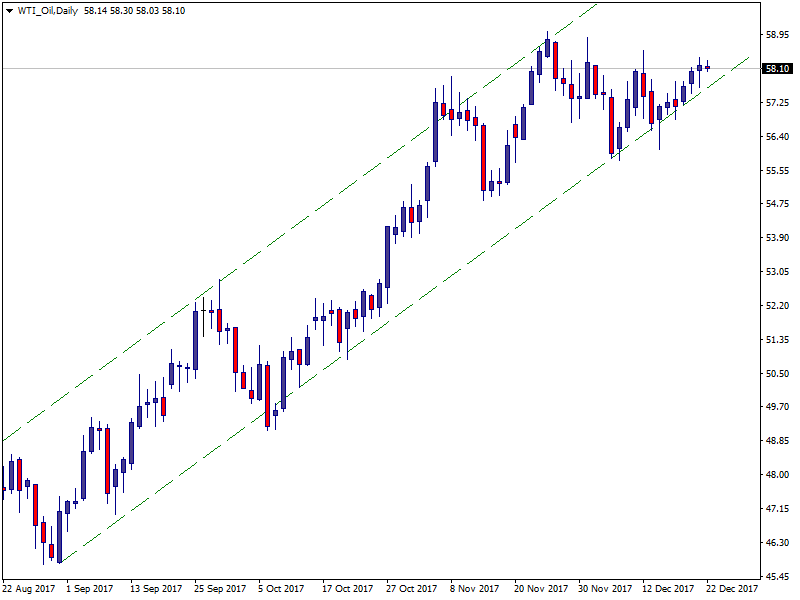Screen dimensions: 800x600
Task: Click the 27 Oct 2017 date label
Action: click(x=412, y=589)
